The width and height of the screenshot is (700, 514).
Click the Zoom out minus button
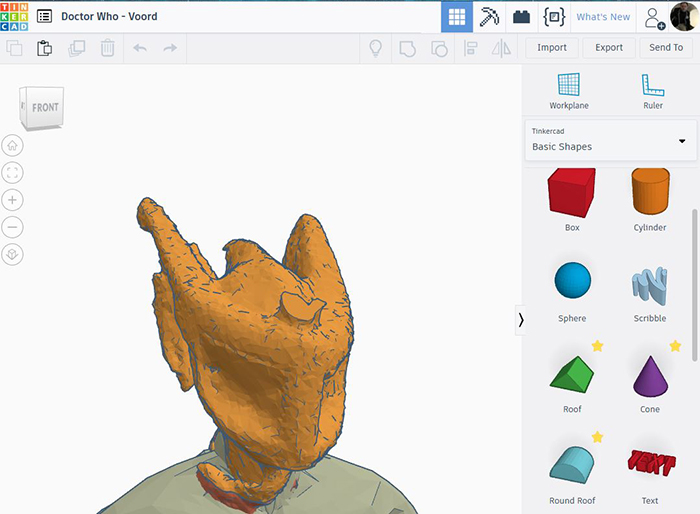12,227
